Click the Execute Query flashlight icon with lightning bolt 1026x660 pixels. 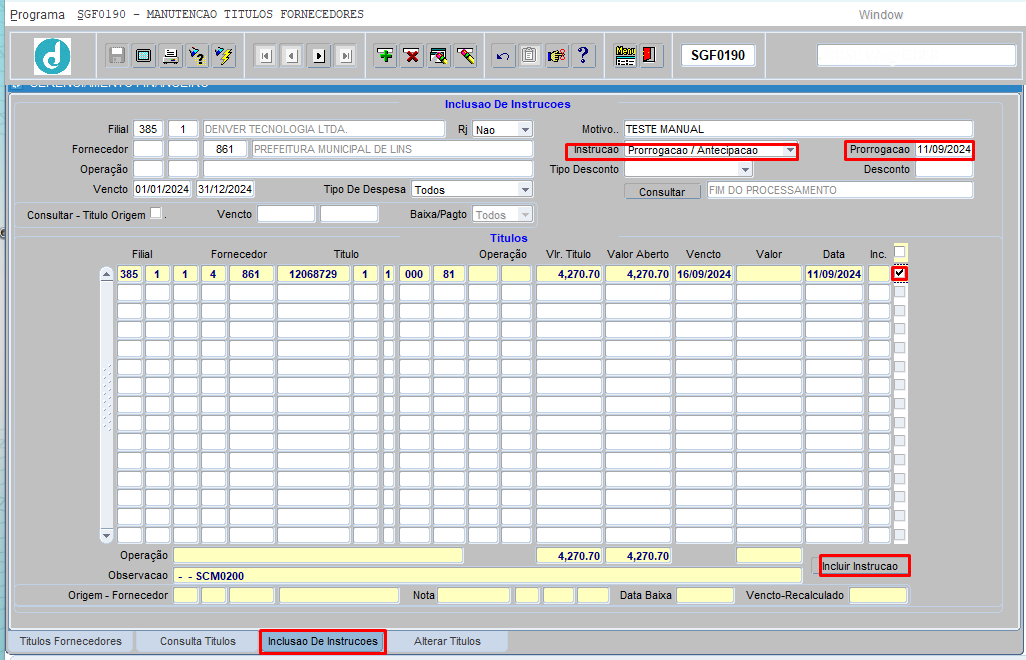(x=224, y=56)
